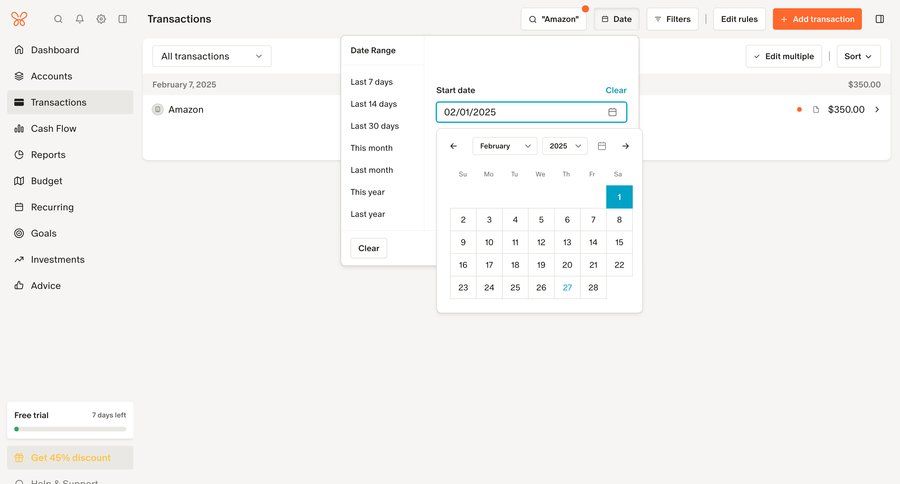Select Transactions in sidebar

click(70, 102)
